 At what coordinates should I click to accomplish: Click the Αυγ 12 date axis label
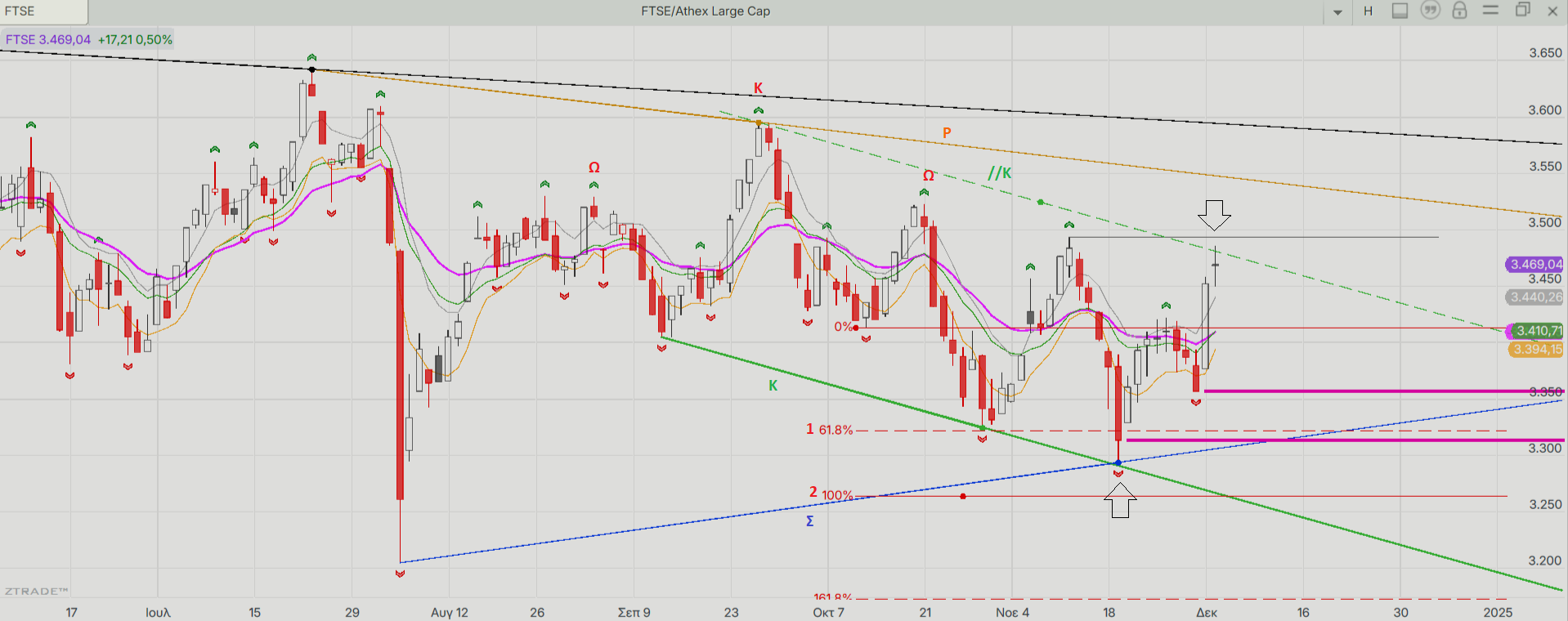click(x=450, y=612)
